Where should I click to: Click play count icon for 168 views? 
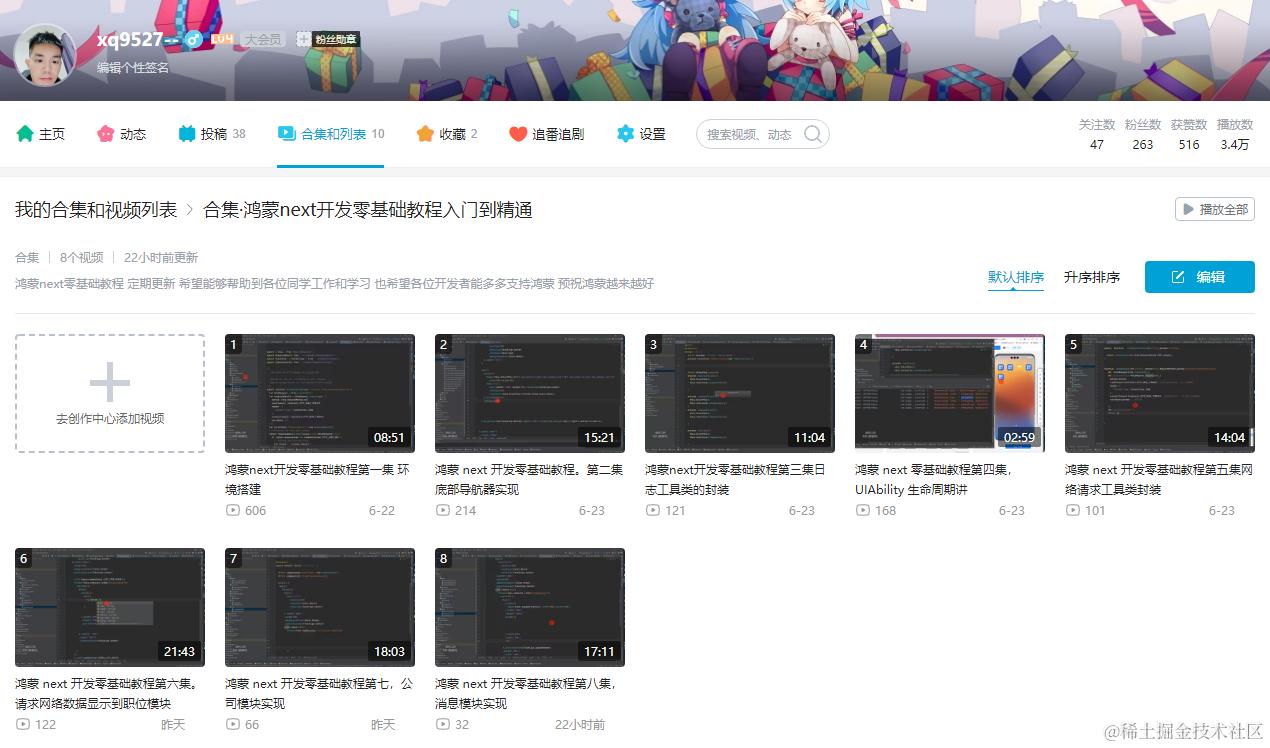[863, 510]
